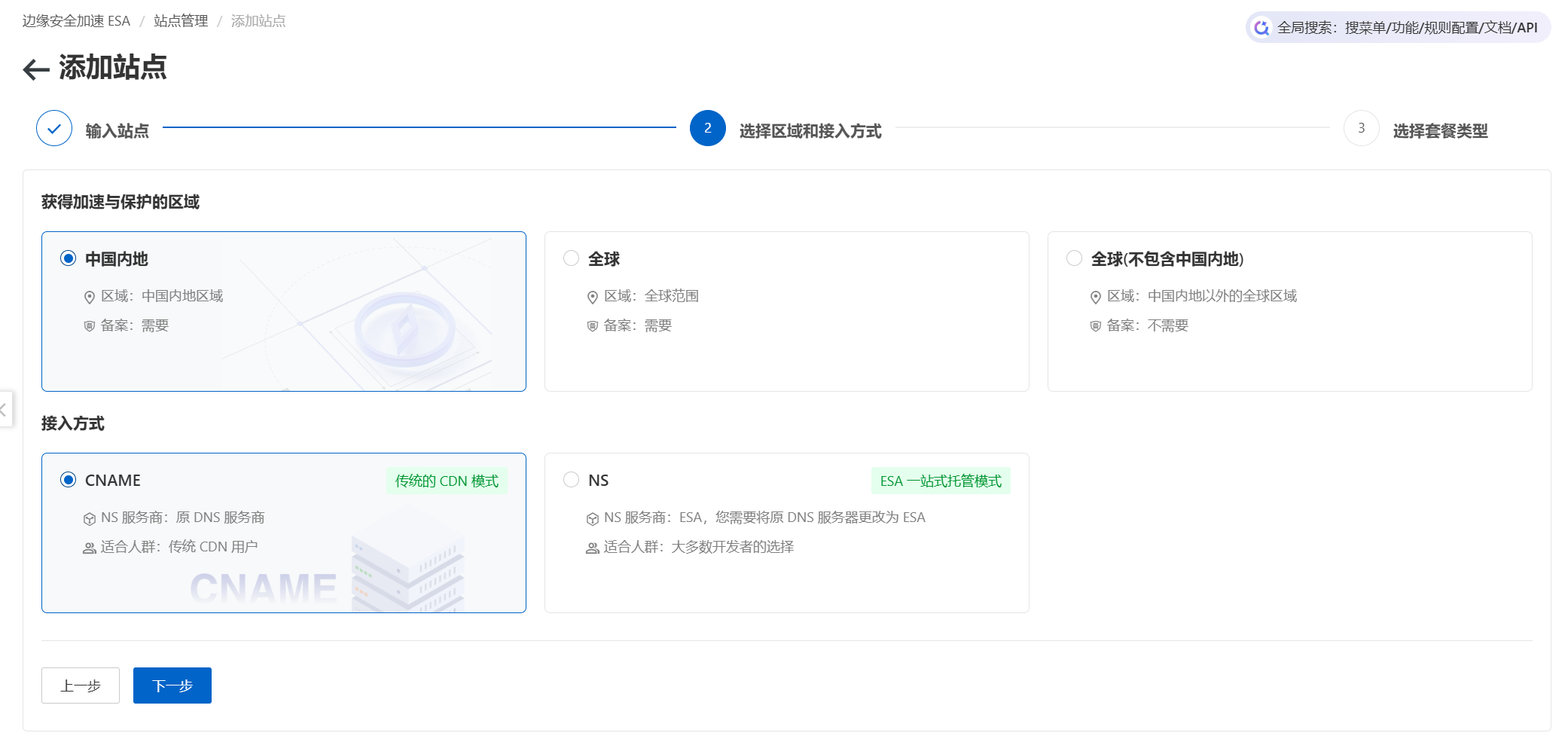Click the back arrow beside 添加站点
The height and width of the screenshot is (745, 1568).
click(x=35, y=69)
